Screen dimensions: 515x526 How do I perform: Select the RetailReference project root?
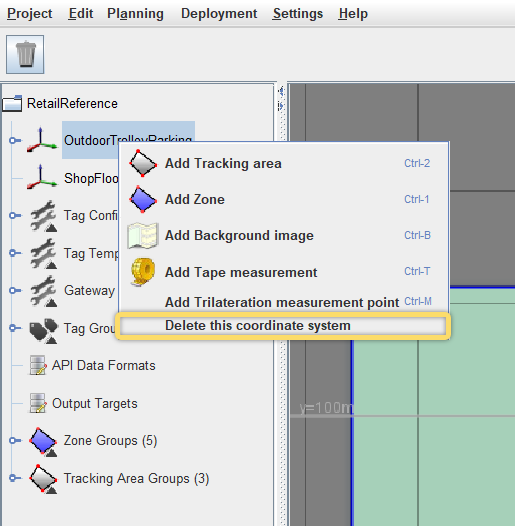[72, 103]
